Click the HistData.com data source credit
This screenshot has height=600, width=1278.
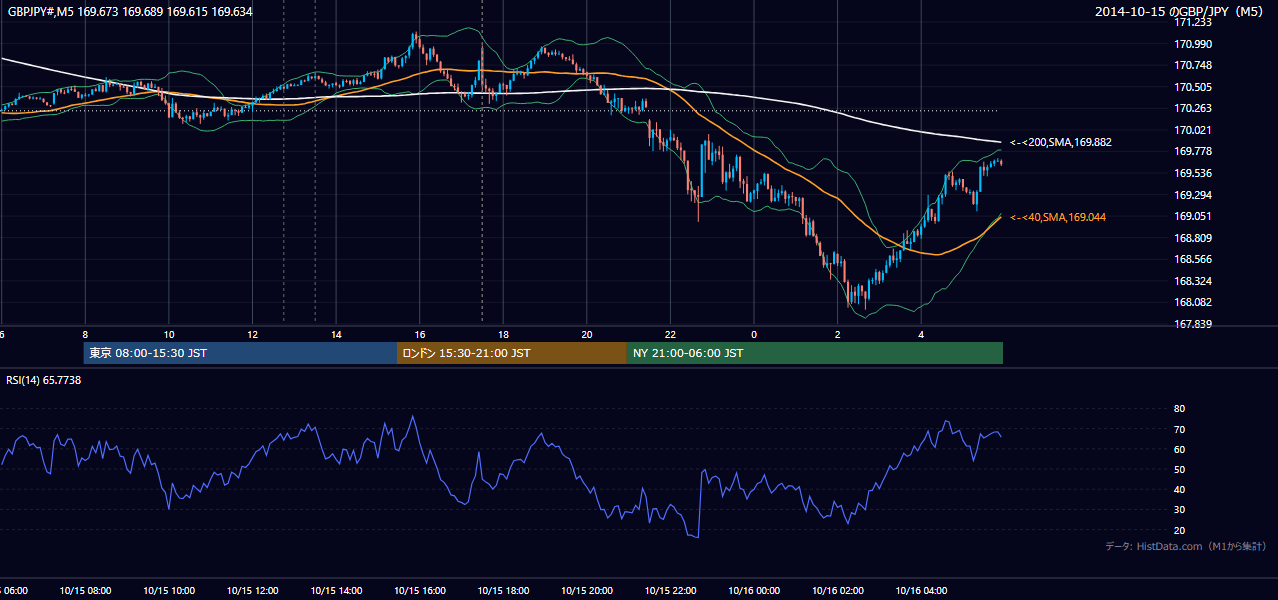point(1186,546)
